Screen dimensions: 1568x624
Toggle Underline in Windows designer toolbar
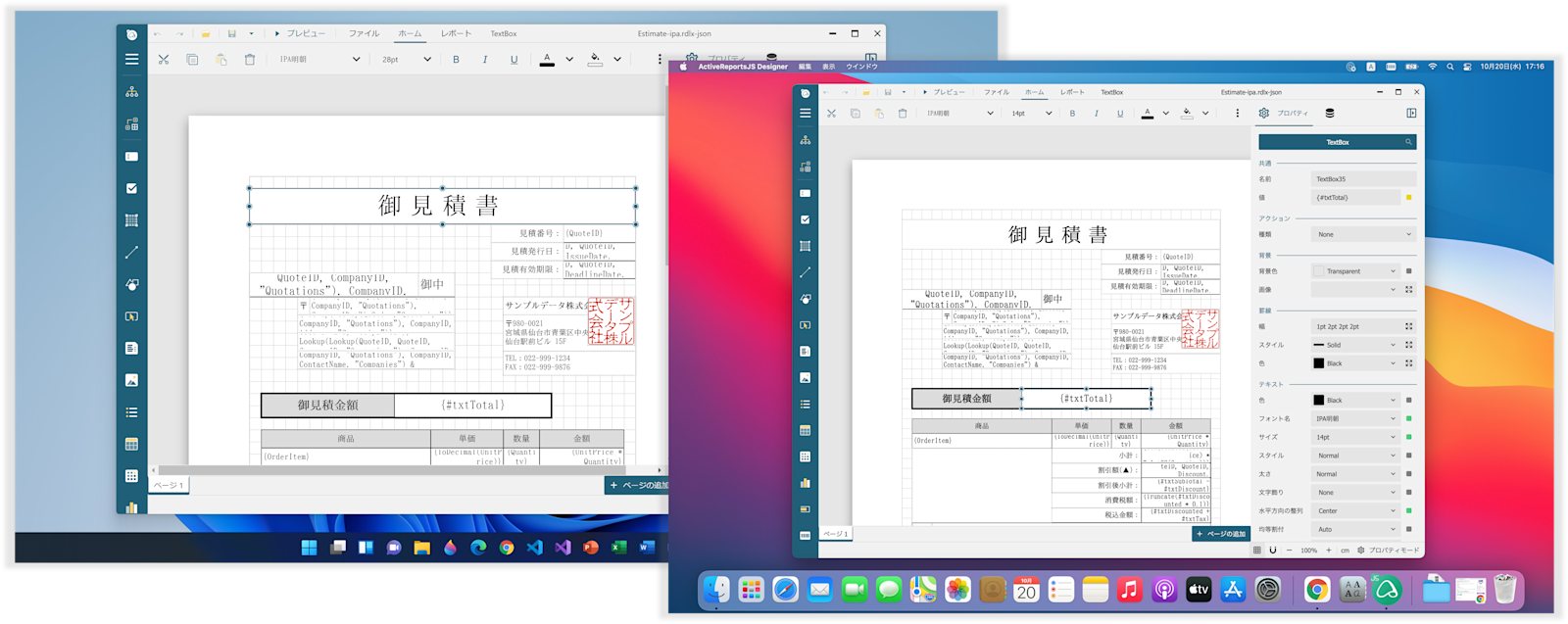pyautogui.click(x=514, y=60)
